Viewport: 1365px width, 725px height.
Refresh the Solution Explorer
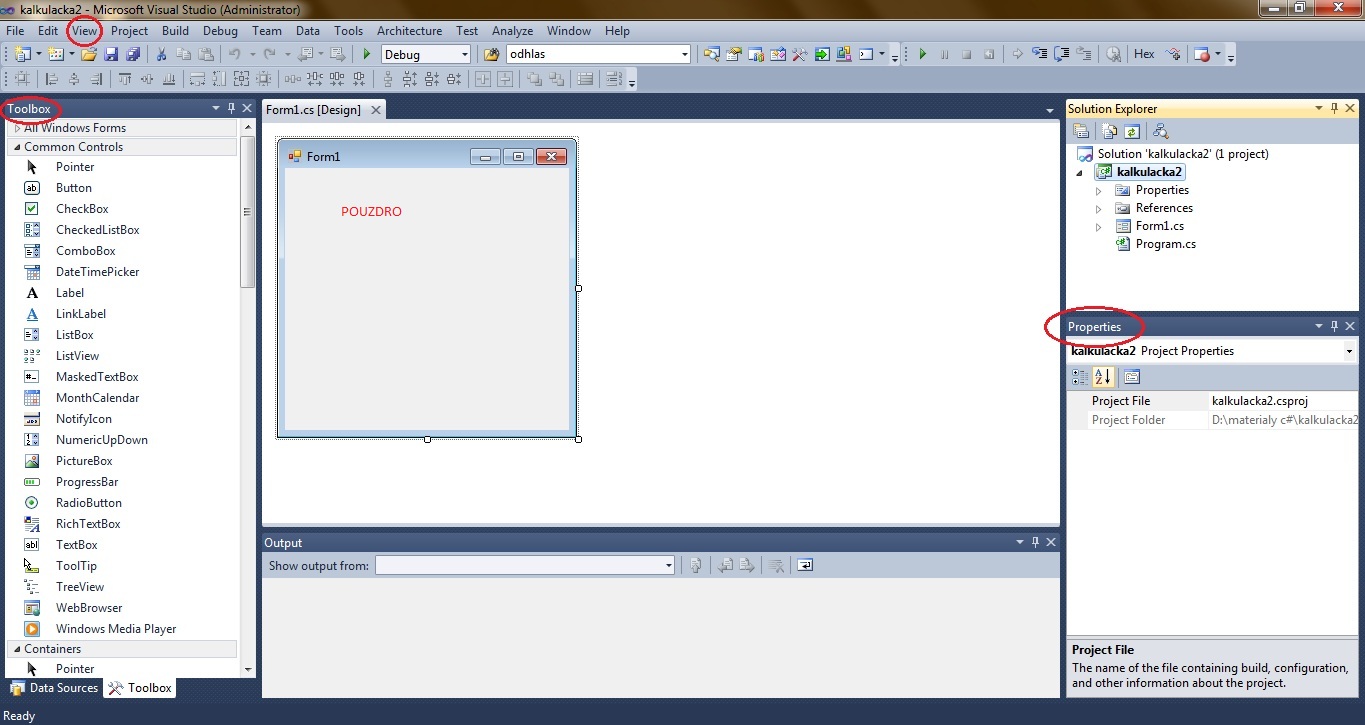pos(1132,131)
